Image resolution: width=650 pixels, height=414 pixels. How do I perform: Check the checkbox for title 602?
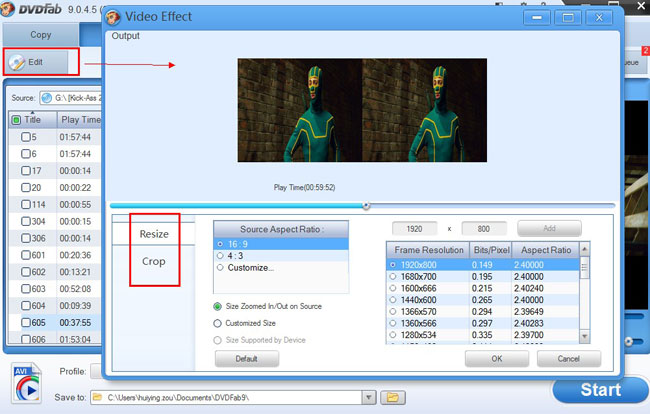(x=26, y=272)
